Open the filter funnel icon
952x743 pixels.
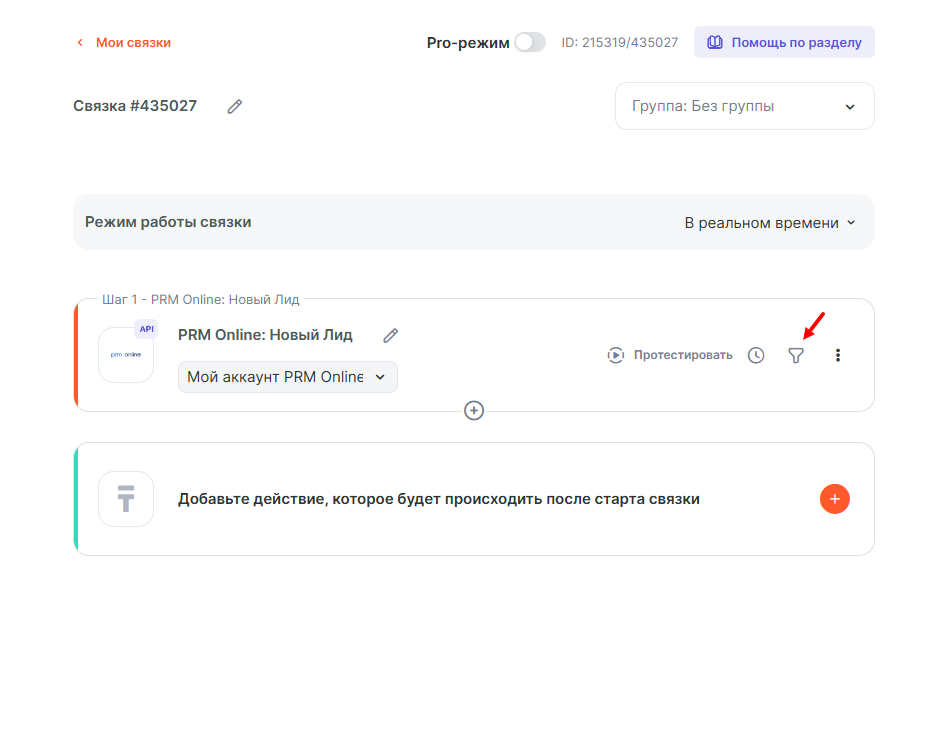pyautogui.click(x=796, y=355)
